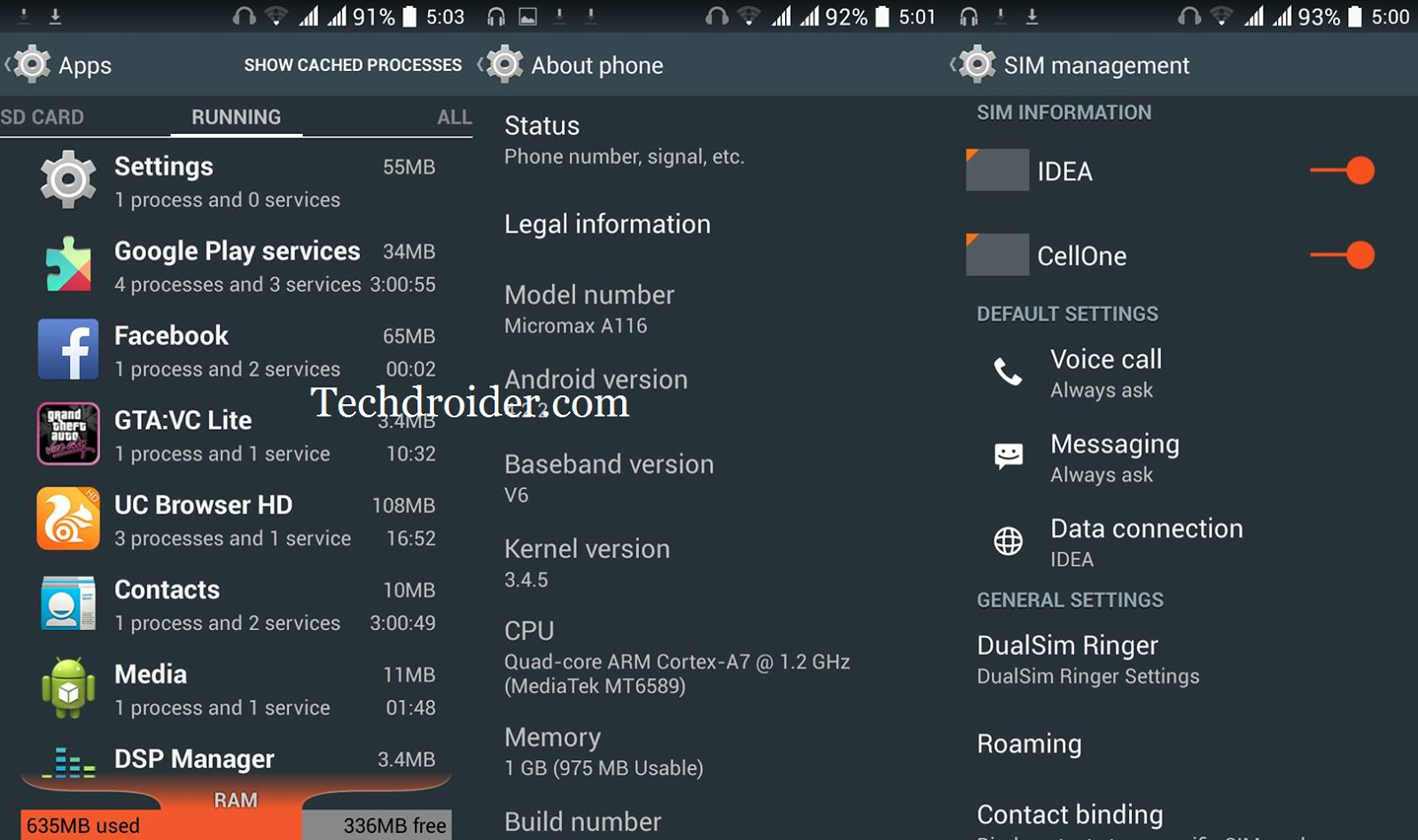This screenshot has width=1418, height=840.
Task: Open the Facebook app icon
Action: tap(68, 349)
